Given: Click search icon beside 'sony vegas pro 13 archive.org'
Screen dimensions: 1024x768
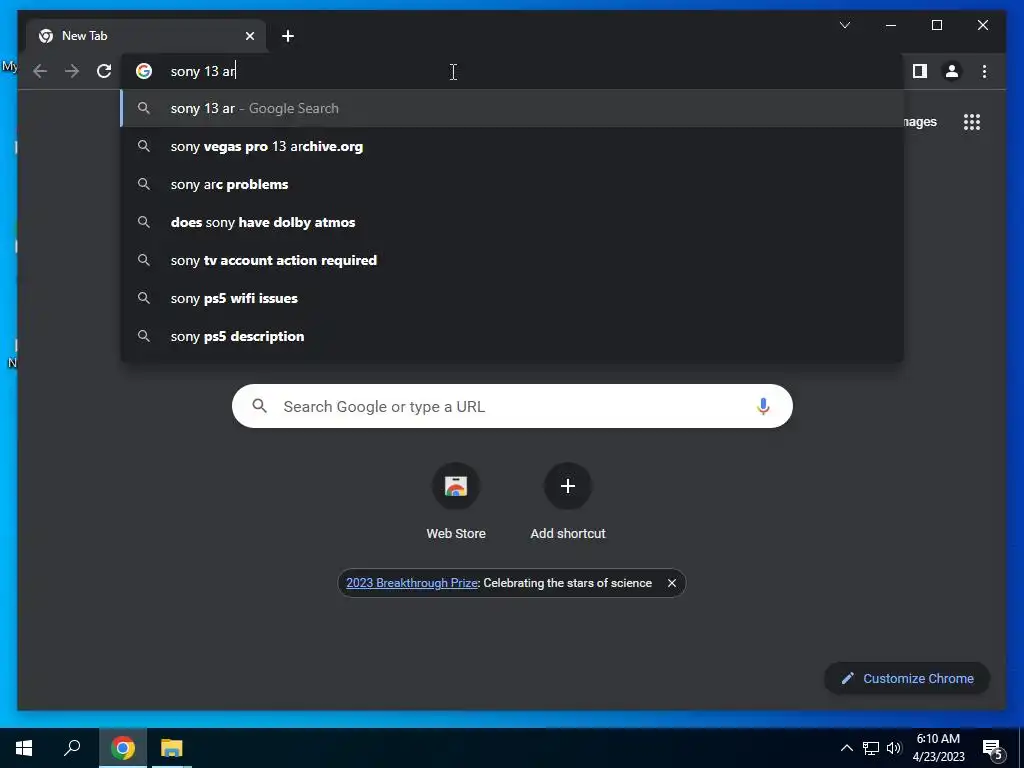Looking at the screenshot, I should 144,146.
